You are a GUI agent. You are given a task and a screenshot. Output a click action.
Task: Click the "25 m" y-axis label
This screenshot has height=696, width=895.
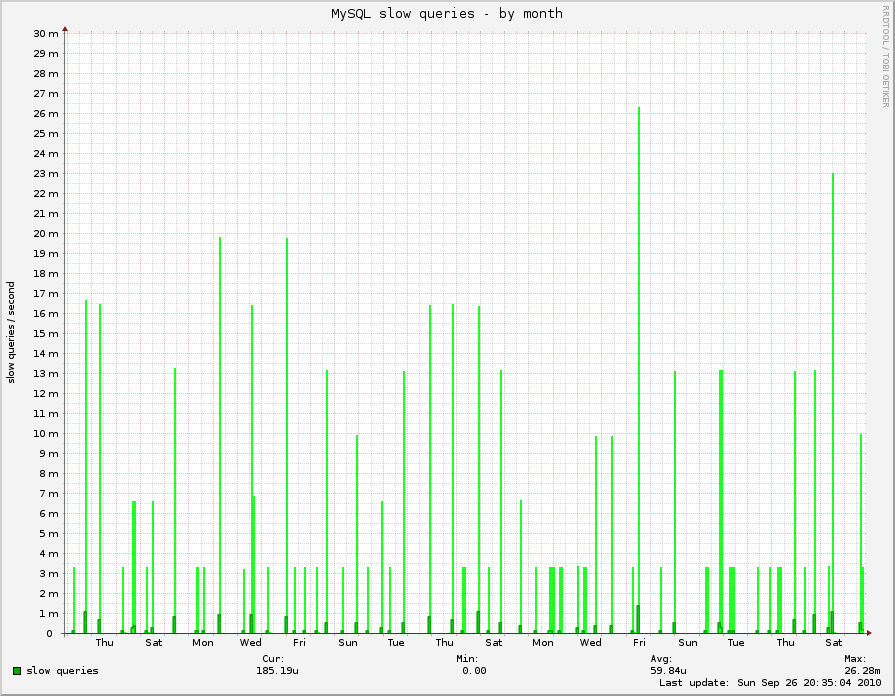(x=46, y=134)
